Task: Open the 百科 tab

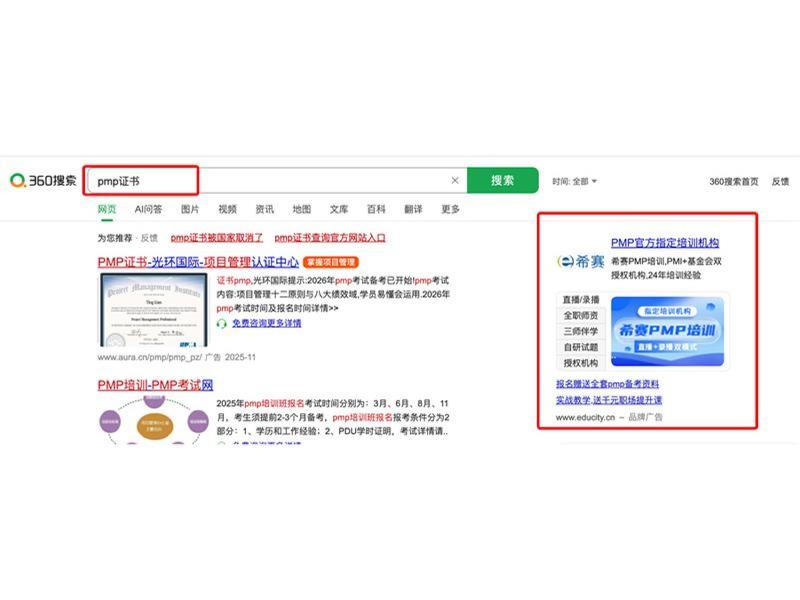Action: click(376, 209)
